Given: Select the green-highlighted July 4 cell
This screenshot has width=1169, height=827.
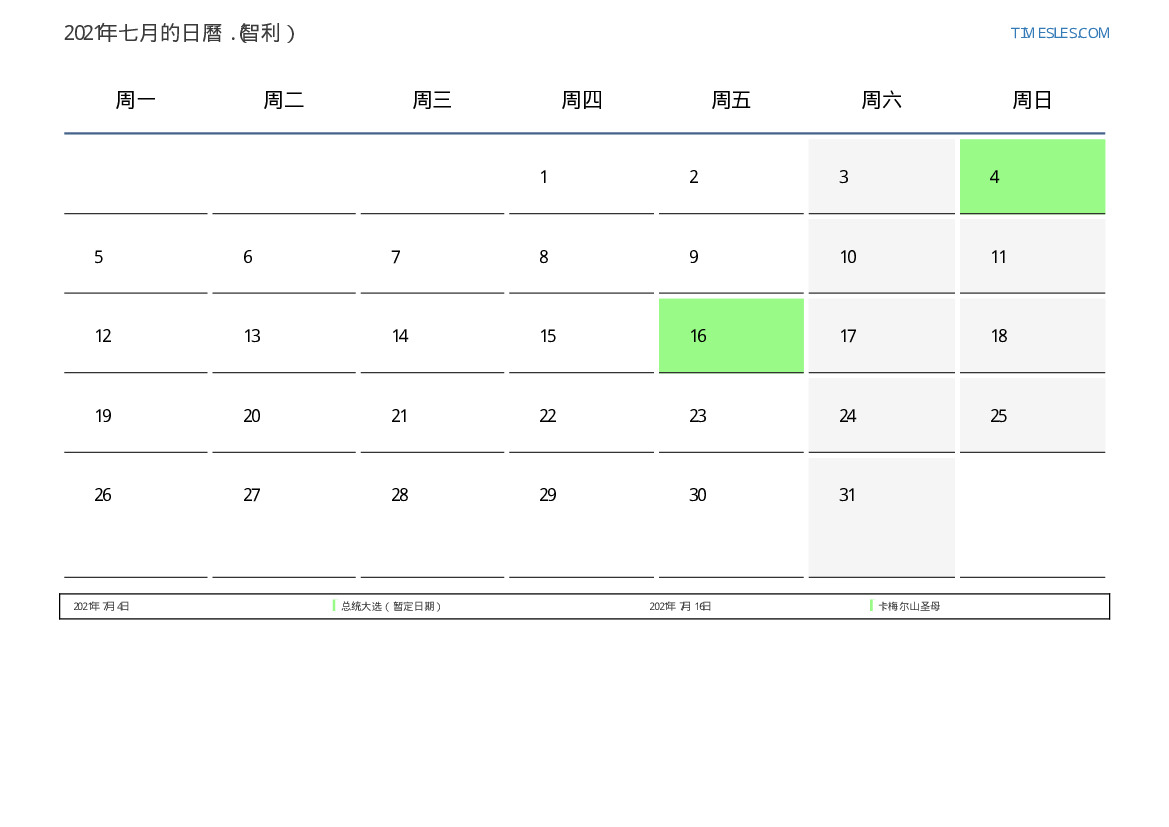Looking at the screenshot, I should (1032, 177).
